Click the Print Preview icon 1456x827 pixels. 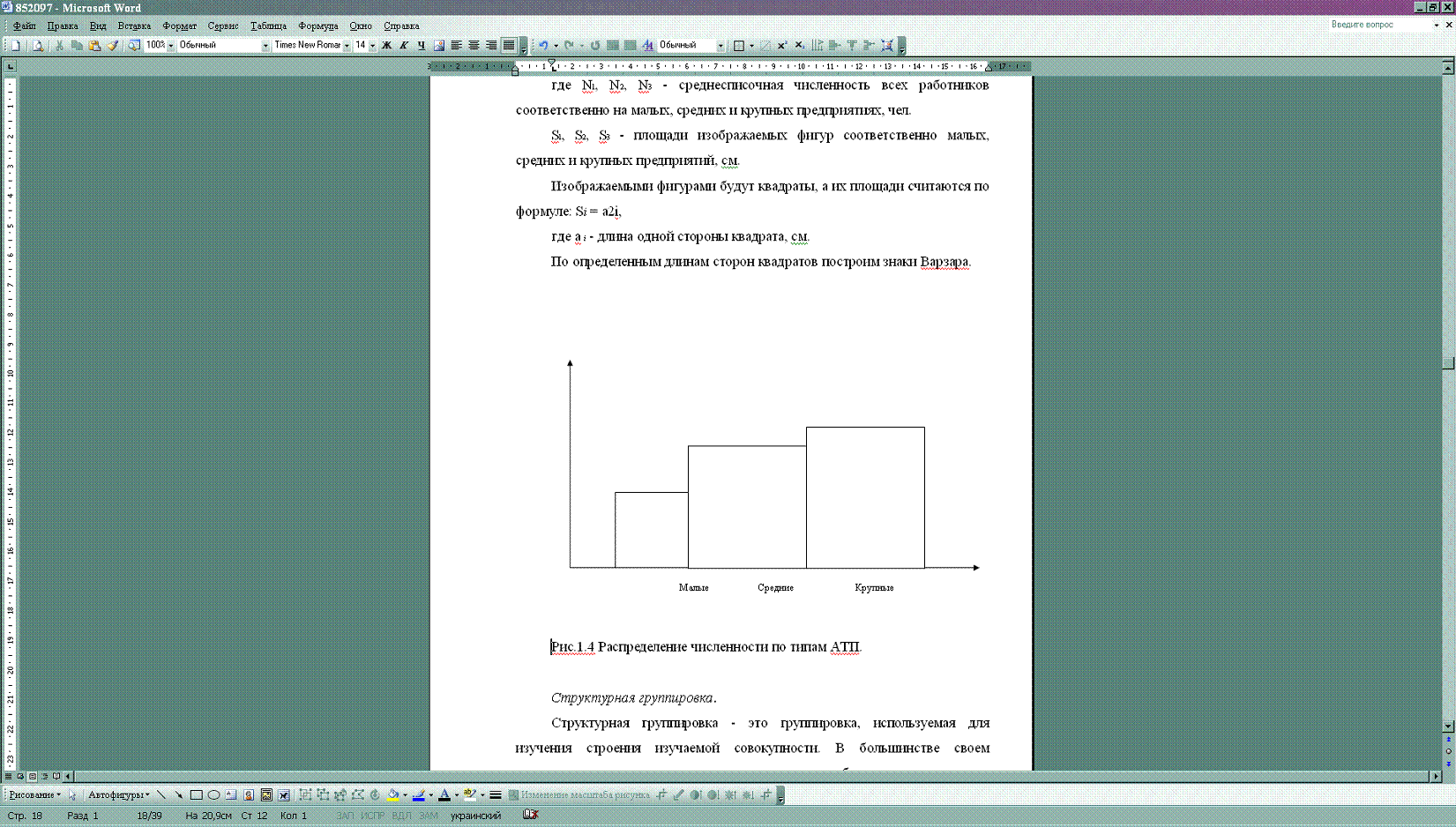coord(38,45)
